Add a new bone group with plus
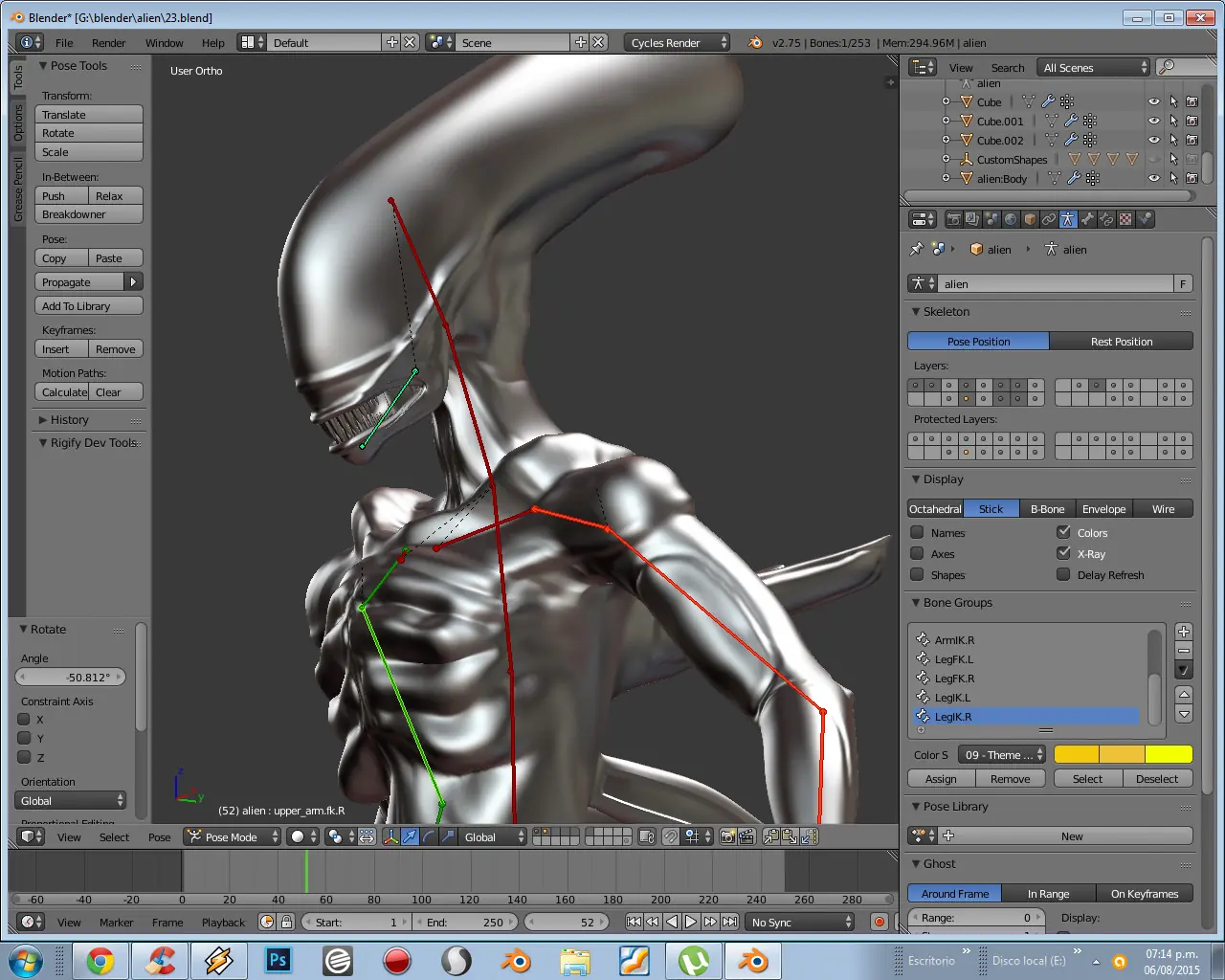Screen dimensions: 1225x980 (1184, 632)
